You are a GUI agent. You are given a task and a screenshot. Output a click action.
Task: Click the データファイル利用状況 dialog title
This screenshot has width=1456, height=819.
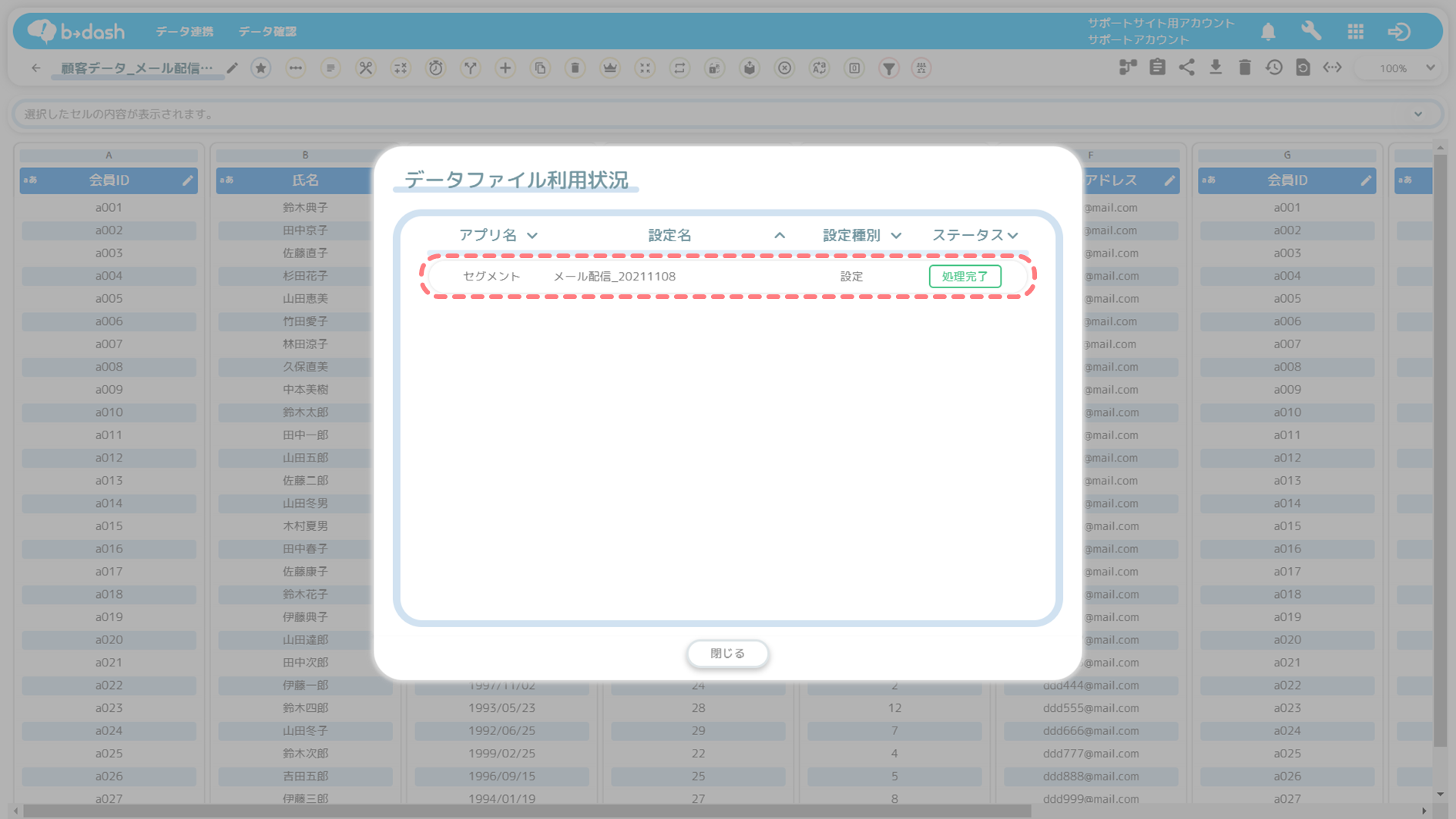[x=516, y=180]
